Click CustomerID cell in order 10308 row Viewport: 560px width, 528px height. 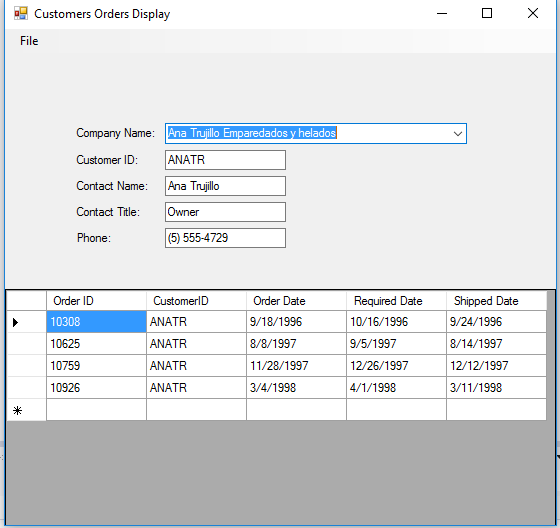click(196, 322)
